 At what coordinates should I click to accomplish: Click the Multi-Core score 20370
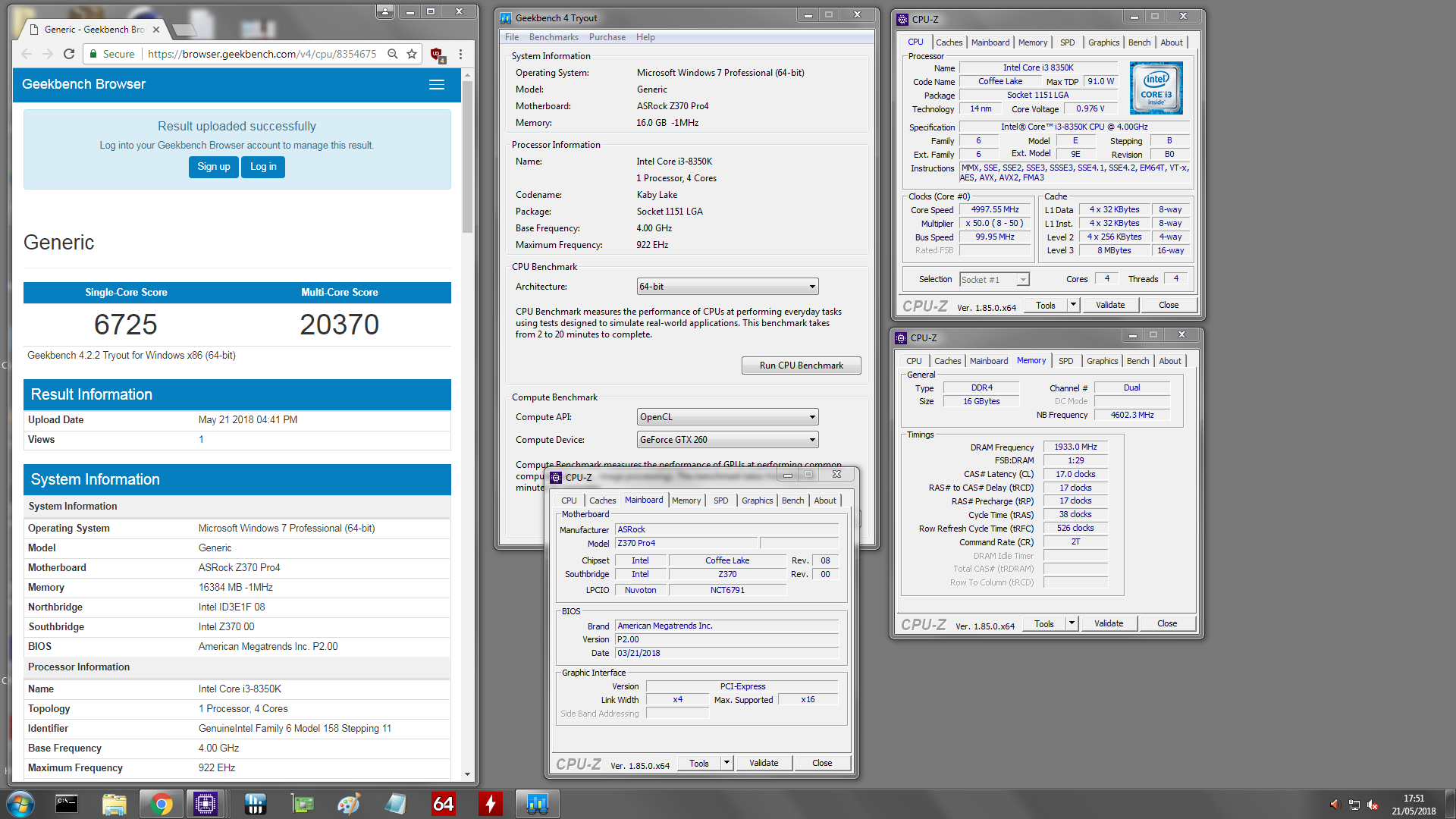(339, 325)
